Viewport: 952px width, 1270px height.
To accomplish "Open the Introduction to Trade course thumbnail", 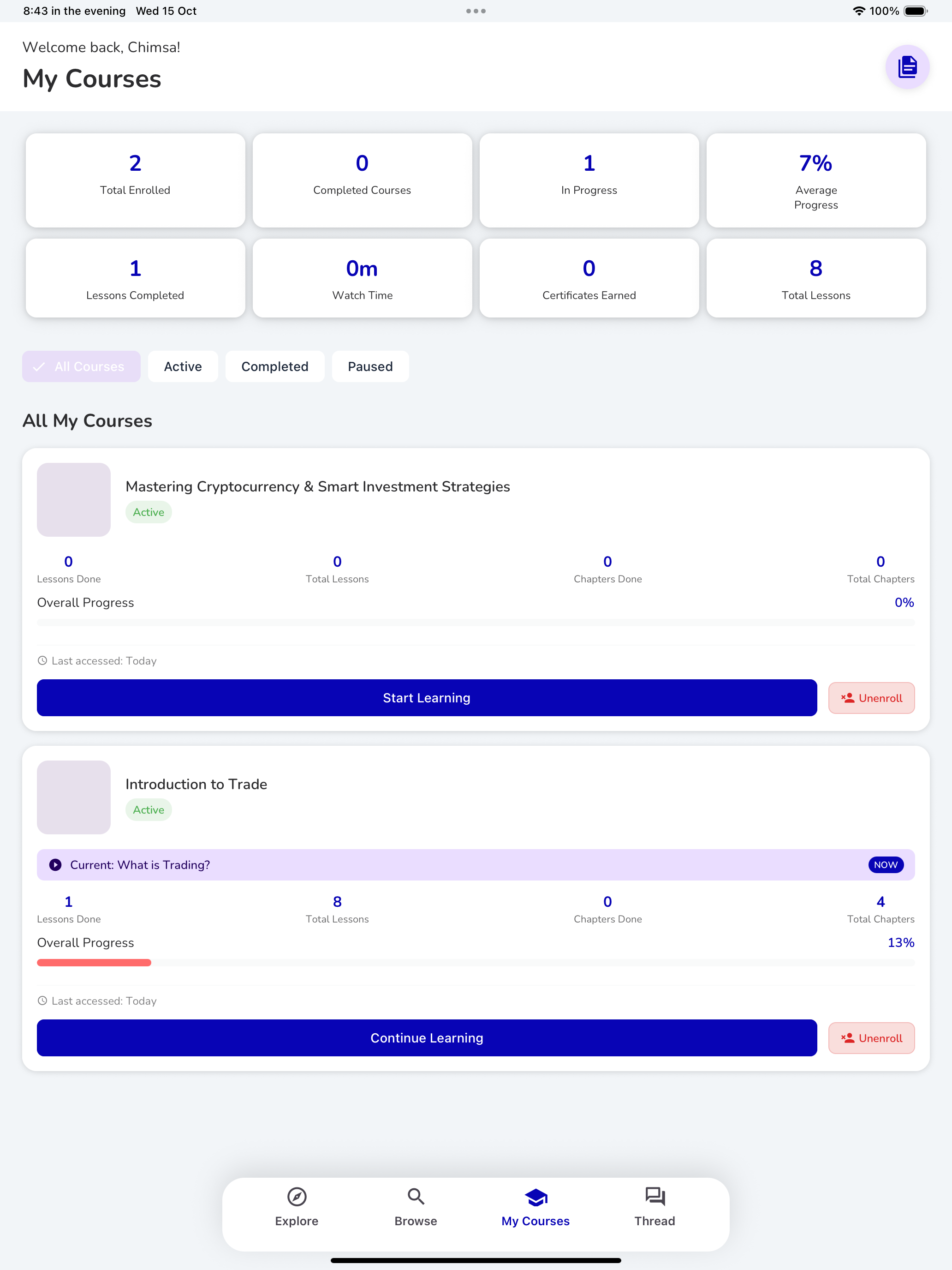I will (x=73, y=797).
